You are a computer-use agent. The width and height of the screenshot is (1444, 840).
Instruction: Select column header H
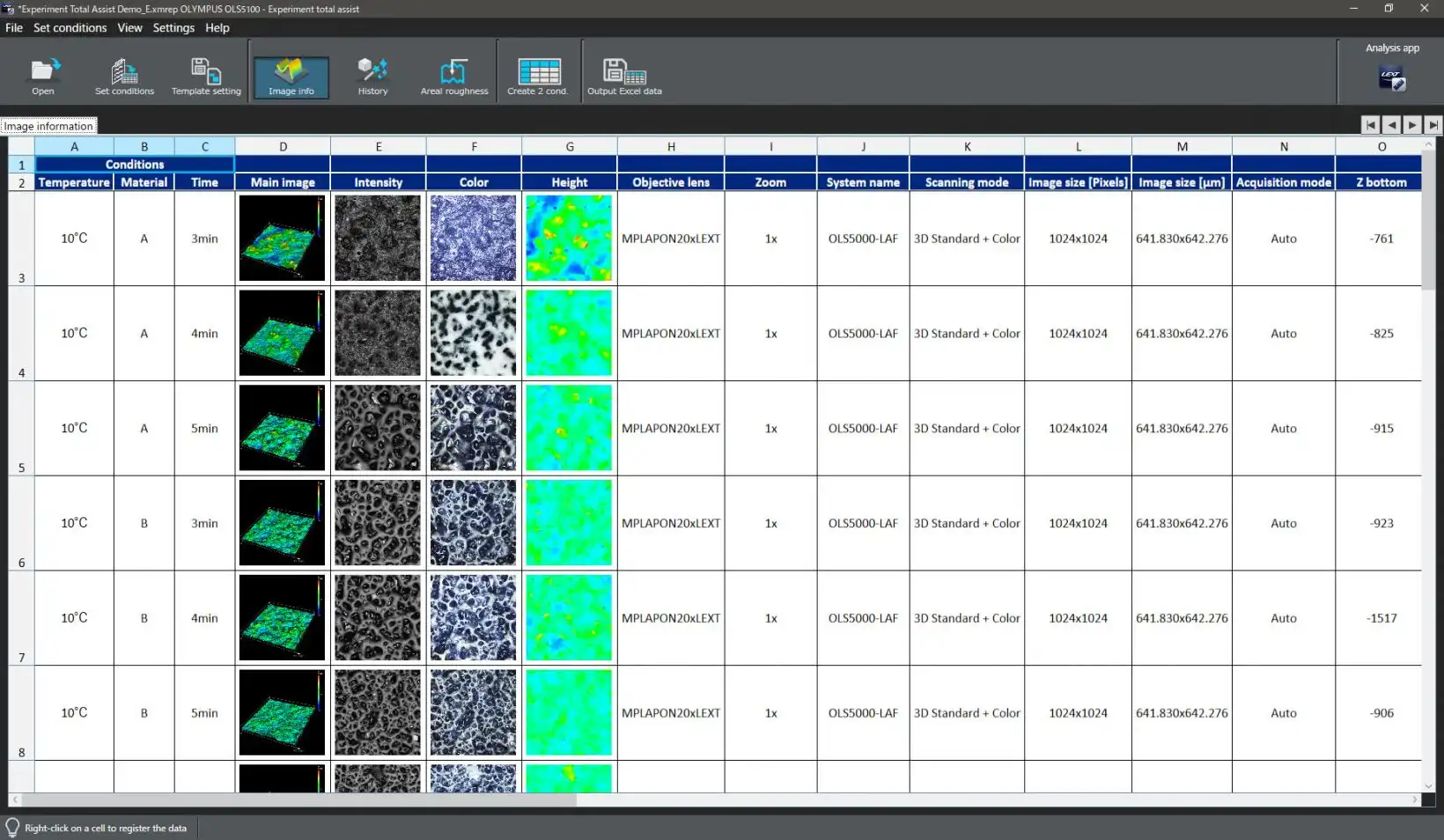(671, 146)
